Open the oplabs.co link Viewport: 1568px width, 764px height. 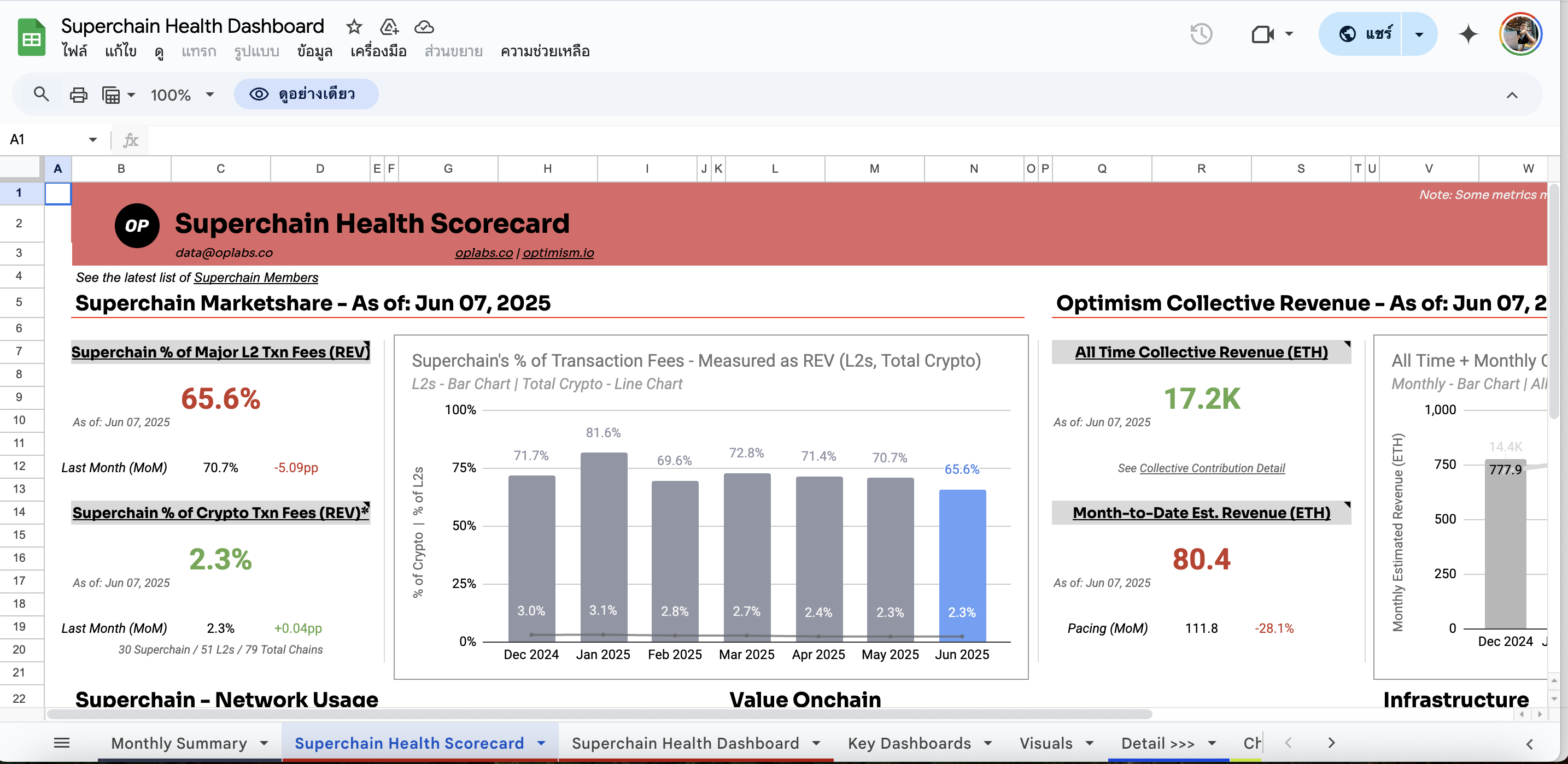tap(484, 253)
